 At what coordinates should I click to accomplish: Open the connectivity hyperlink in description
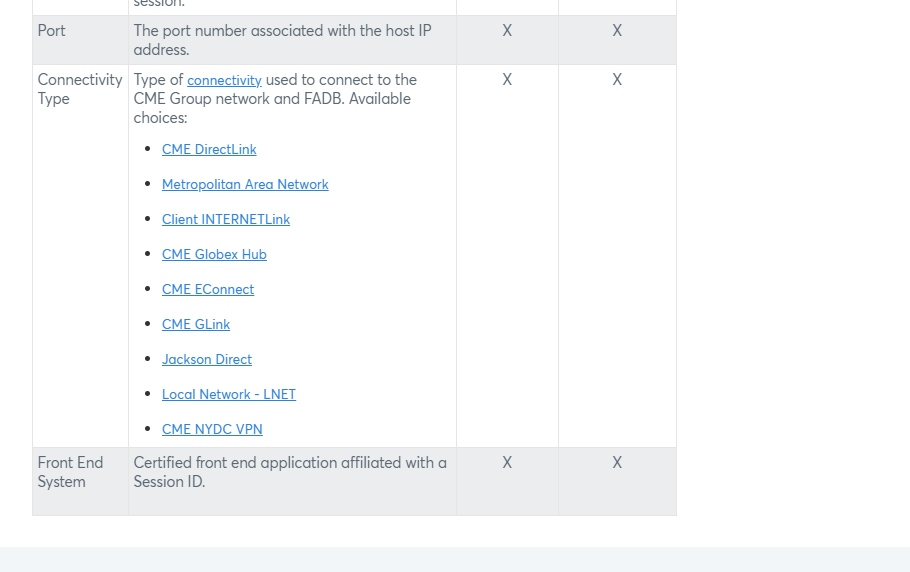pyautogui.click(x=224, y=80)
